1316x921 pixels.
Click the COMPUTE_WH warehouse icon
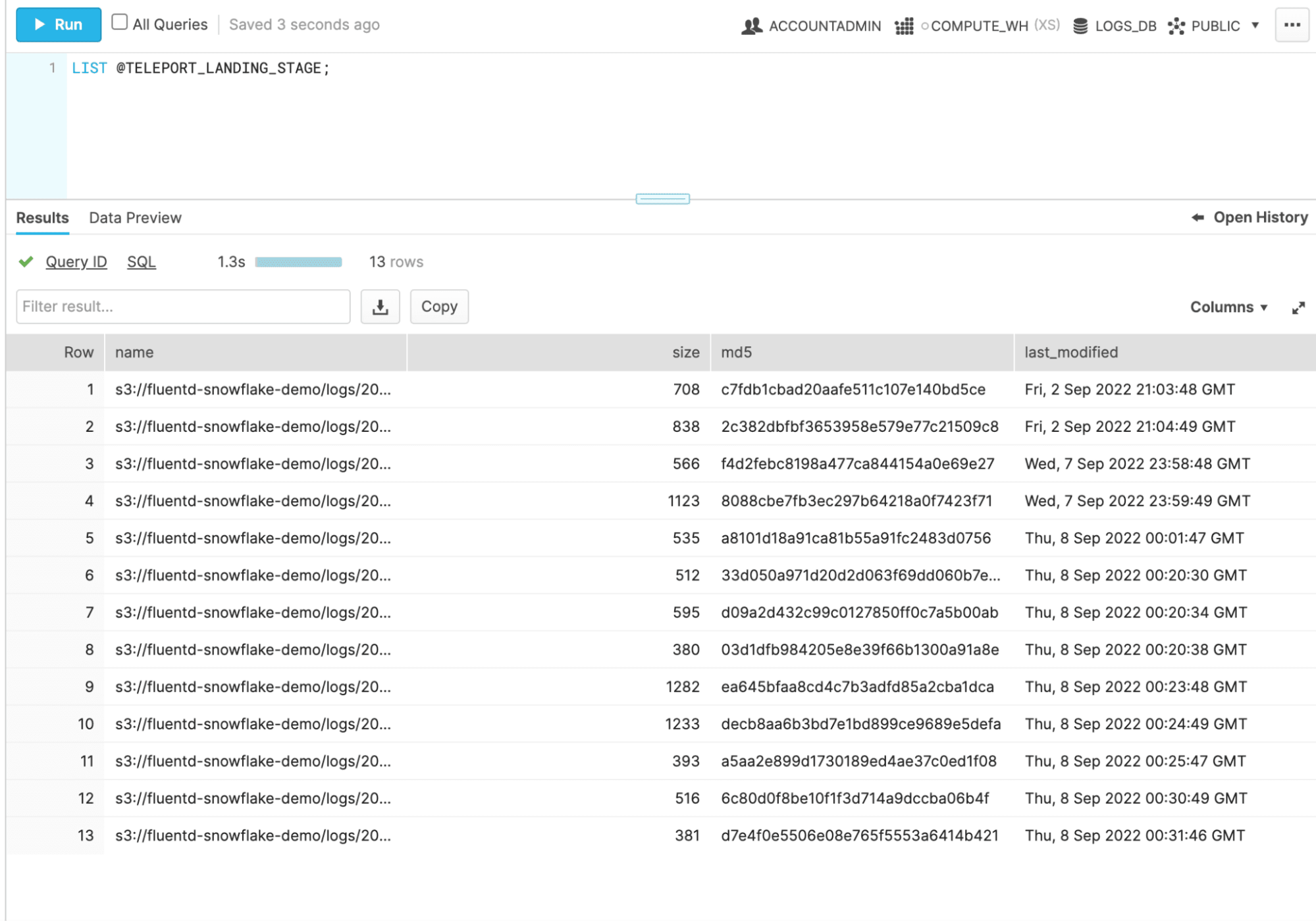(904, 26)
